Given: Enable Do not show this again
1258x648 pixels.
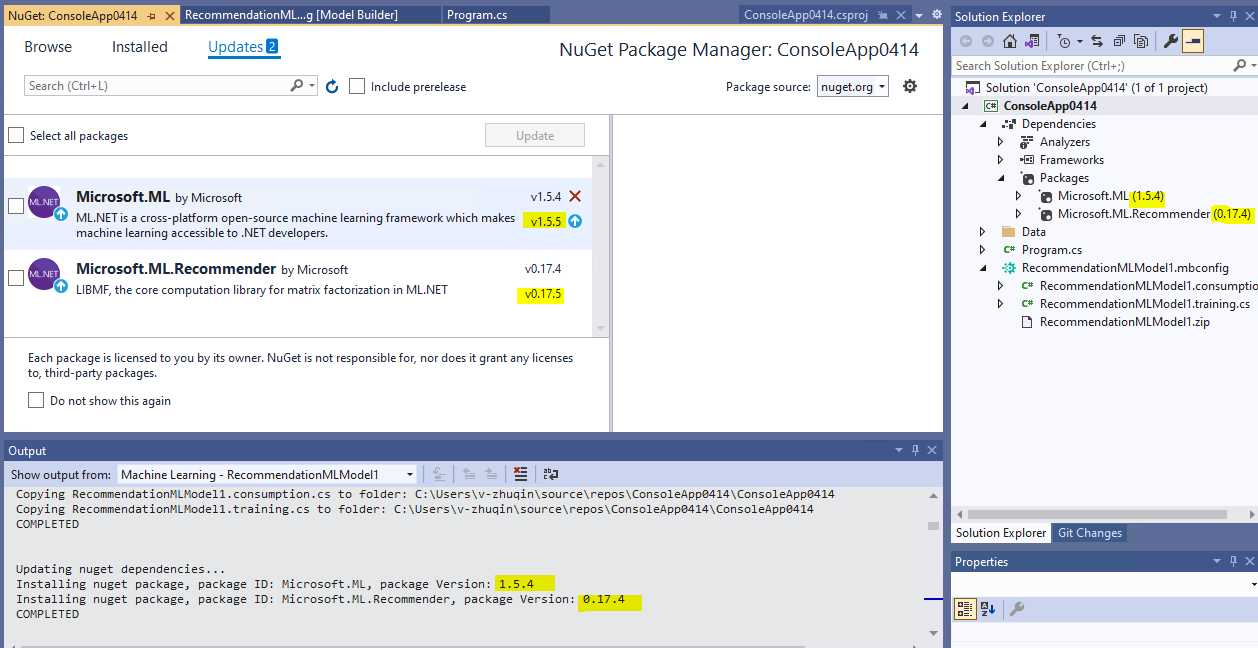Looking at the screenshot, I should coord(36,399).
